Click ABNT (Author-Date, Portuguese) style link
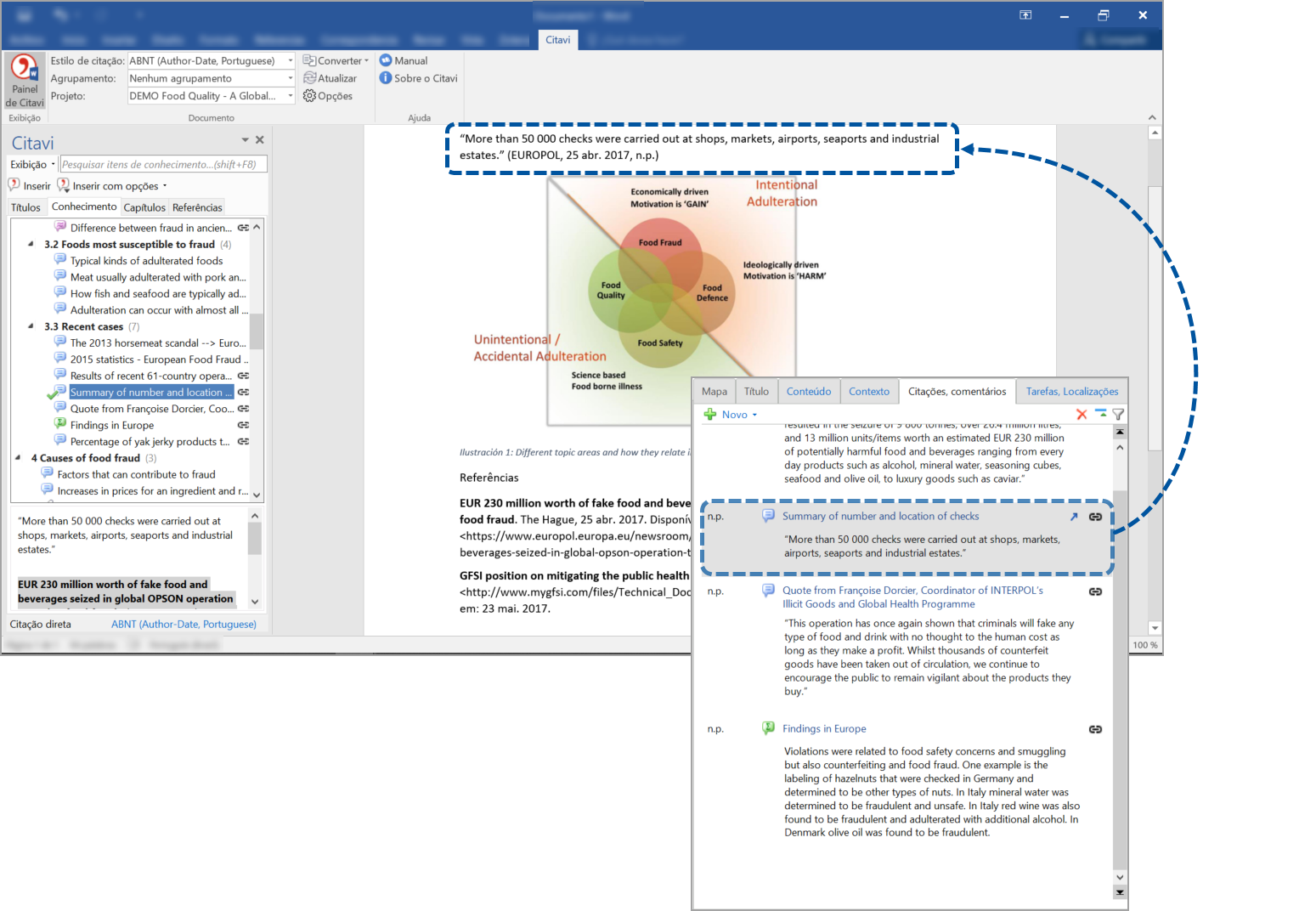 pyautogui.click(x=184, y=624)
